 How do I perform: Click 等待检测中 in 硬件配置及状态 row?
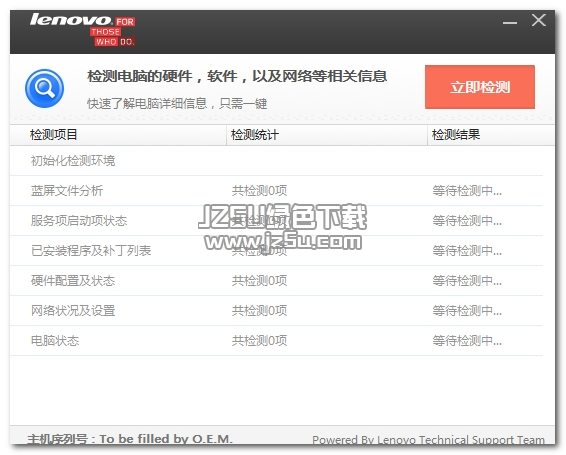point(467,281)
